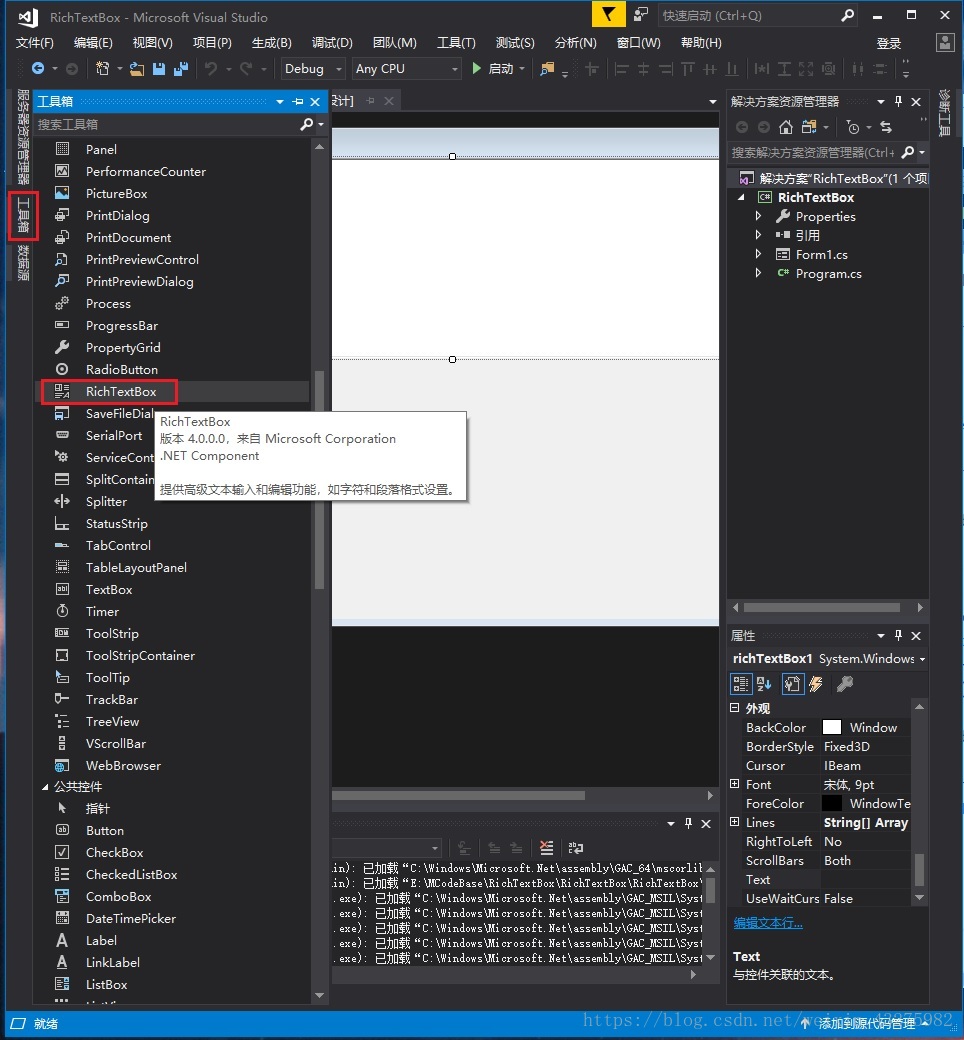Viewport: 964px width, 1040px height.
Task: Click the feedback icon beside the notifications flag
Action: click(x=641, y=15)
